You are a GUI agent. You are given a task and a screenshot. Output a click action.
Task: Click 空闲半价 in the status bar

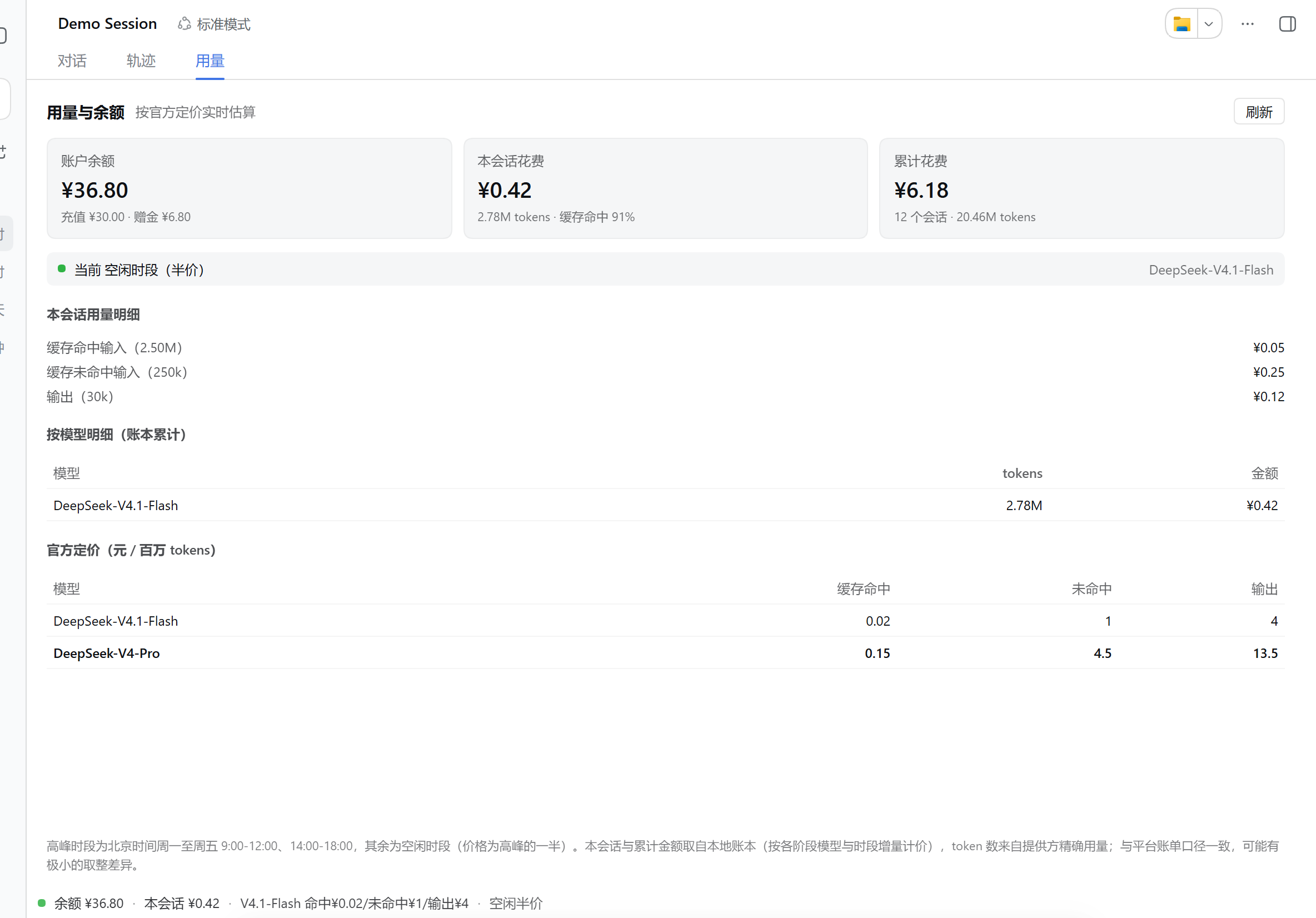(515, 904)
